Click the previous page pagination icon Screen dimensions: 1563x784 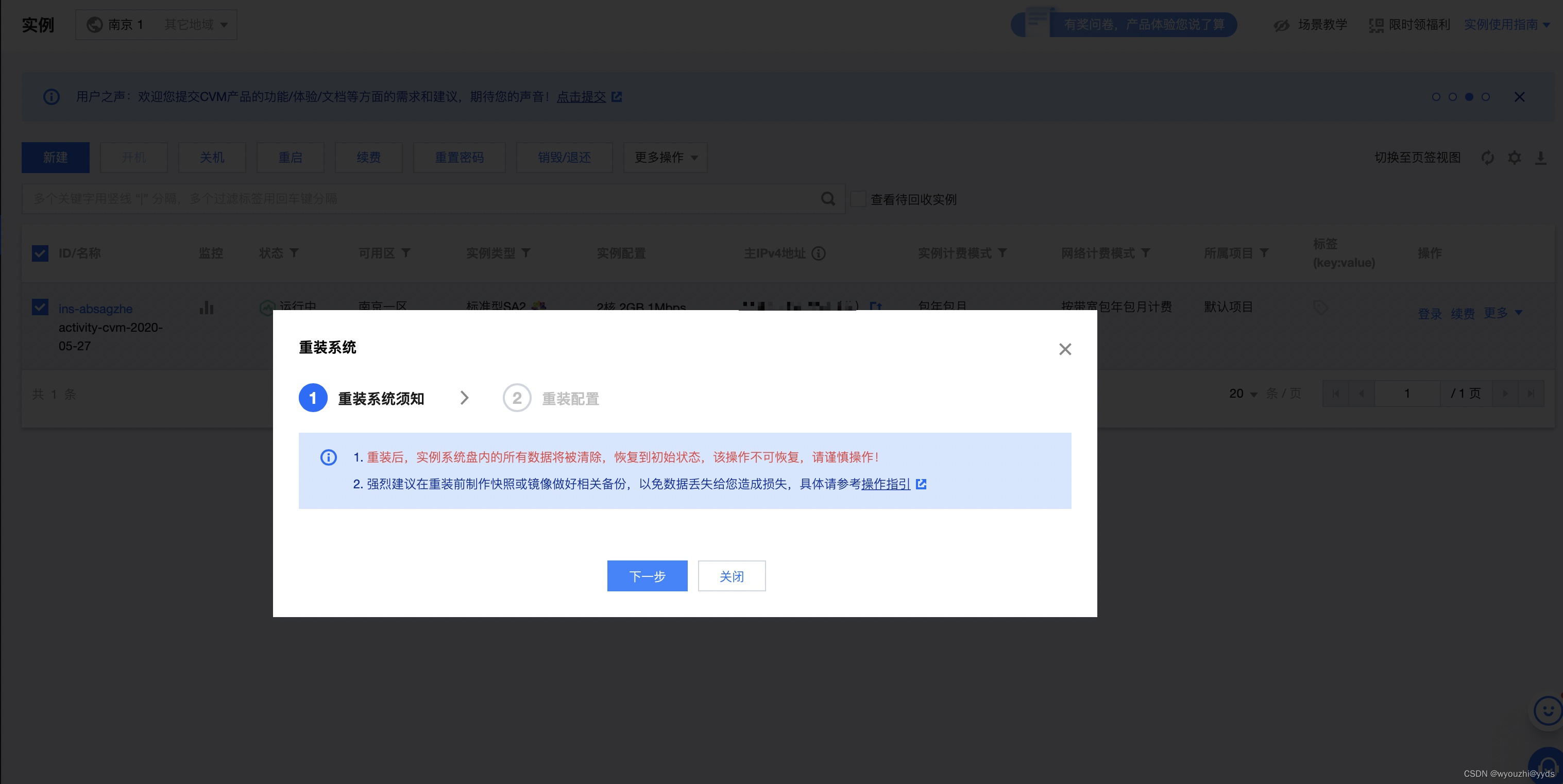point(1361,393)
